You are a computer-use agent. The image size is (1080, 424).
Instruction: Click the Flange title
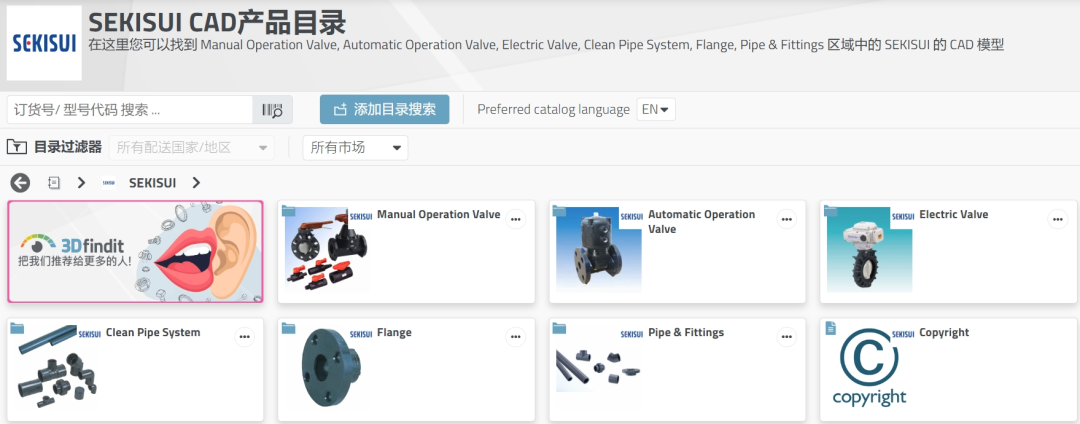394,332
